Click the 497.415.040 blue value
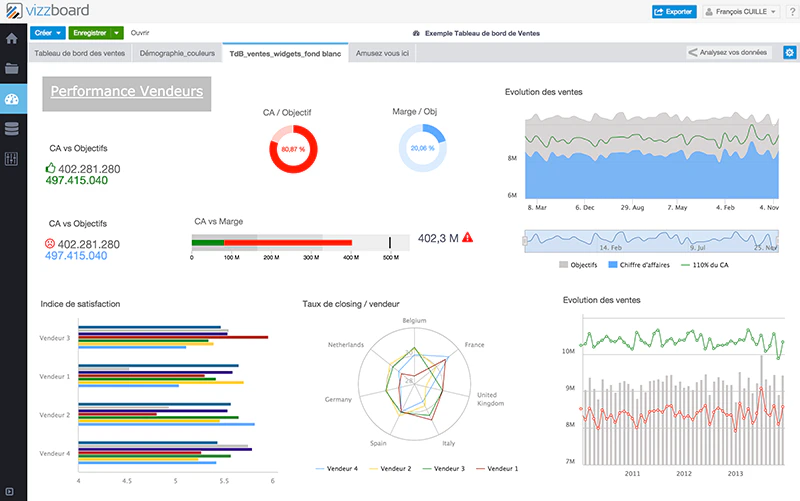Screen dimensions: 800x501 76,256
